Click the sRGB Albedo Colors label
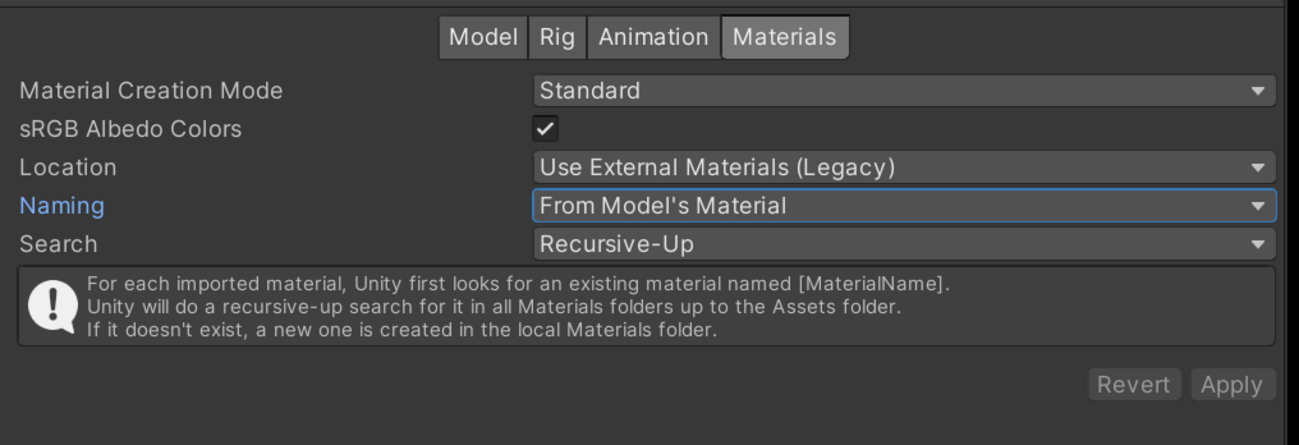The height and width of the screenshot is (445, 1299). (130, 129)
